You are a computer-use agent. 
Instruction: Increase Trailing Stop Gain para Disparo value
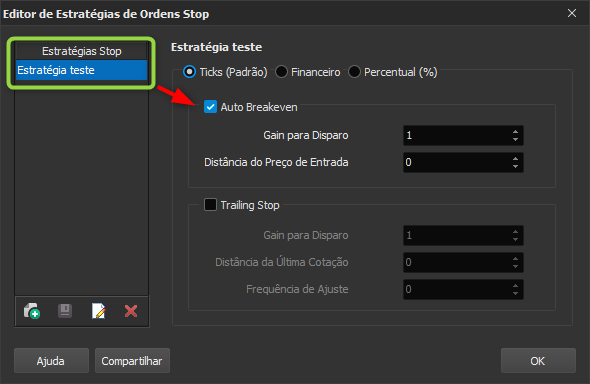tap(515, 232)
